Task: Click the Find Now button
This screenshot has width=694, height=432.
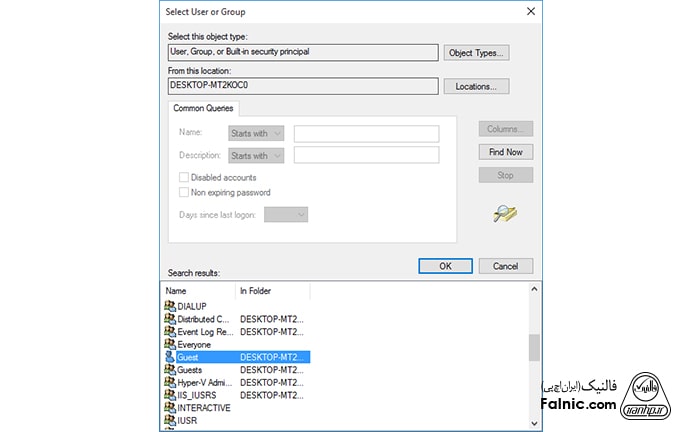Action: [x=505, y=152]
